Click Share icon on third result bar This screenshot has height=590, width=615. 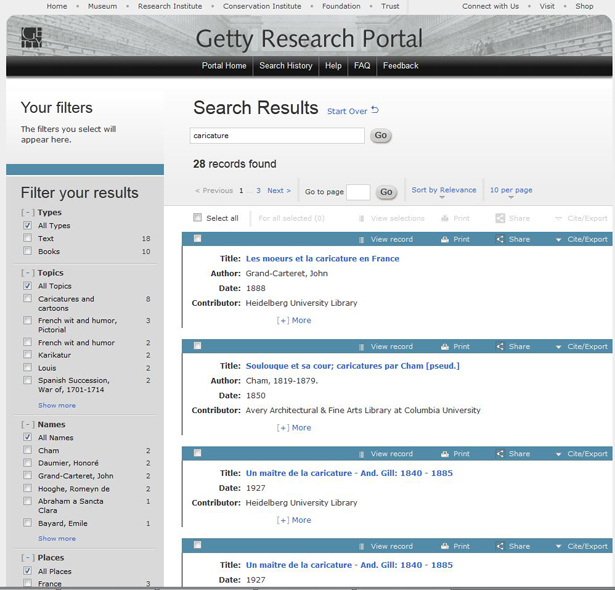[x=500, y=454]
